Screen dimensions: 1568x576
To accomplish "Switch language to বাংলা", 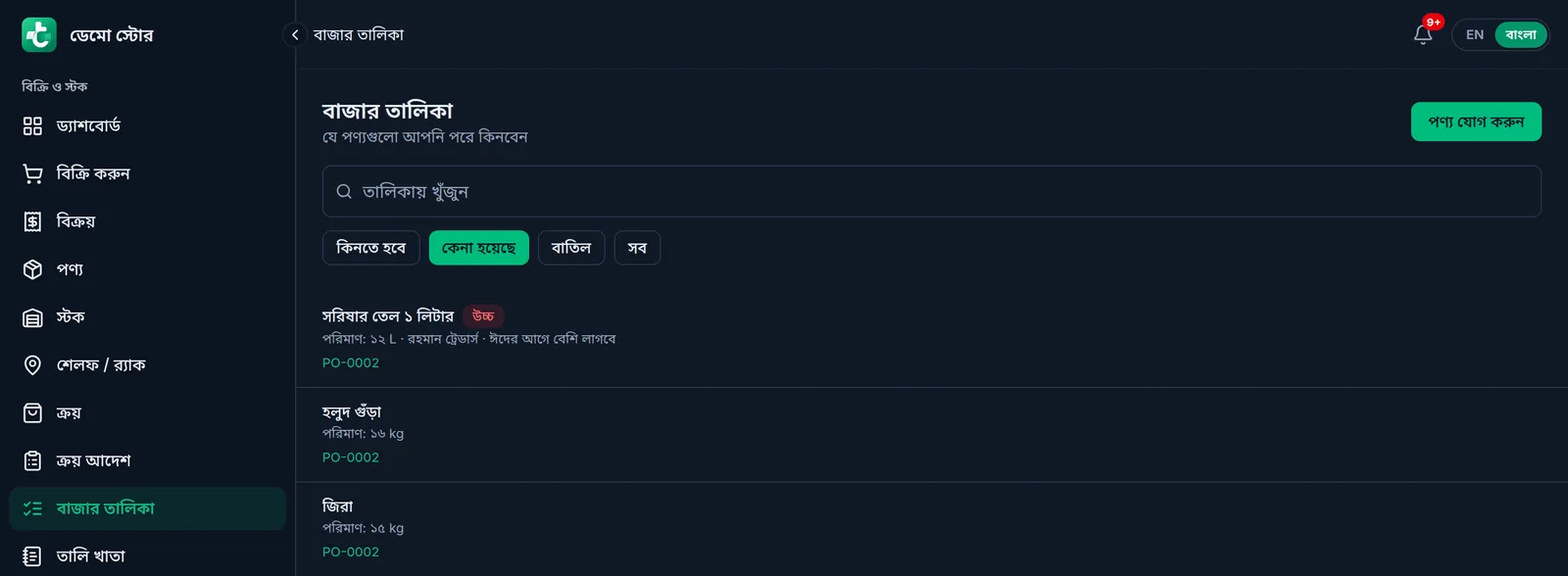I will [x=1521, y=34].
